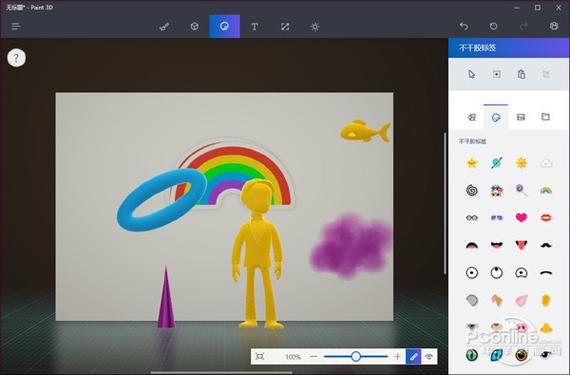This screenshot has width=570, height=375.
Task: Select the Brushes tool
Action: [x=164, y=27]
